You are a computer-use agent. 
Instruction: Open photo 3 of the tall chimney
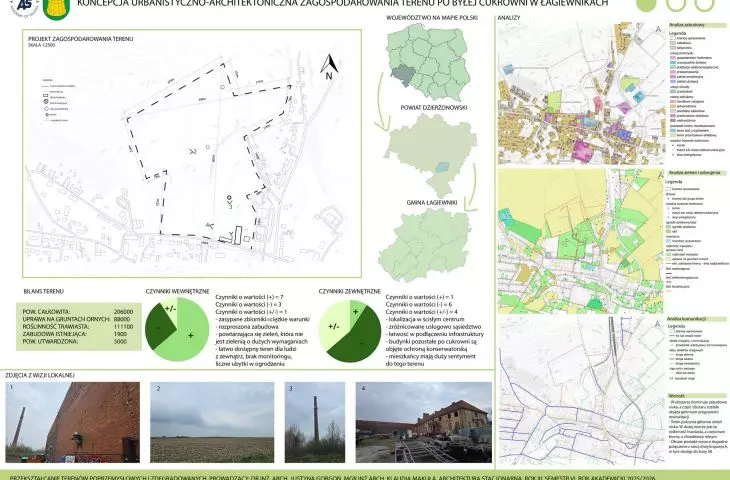point(315,422)
